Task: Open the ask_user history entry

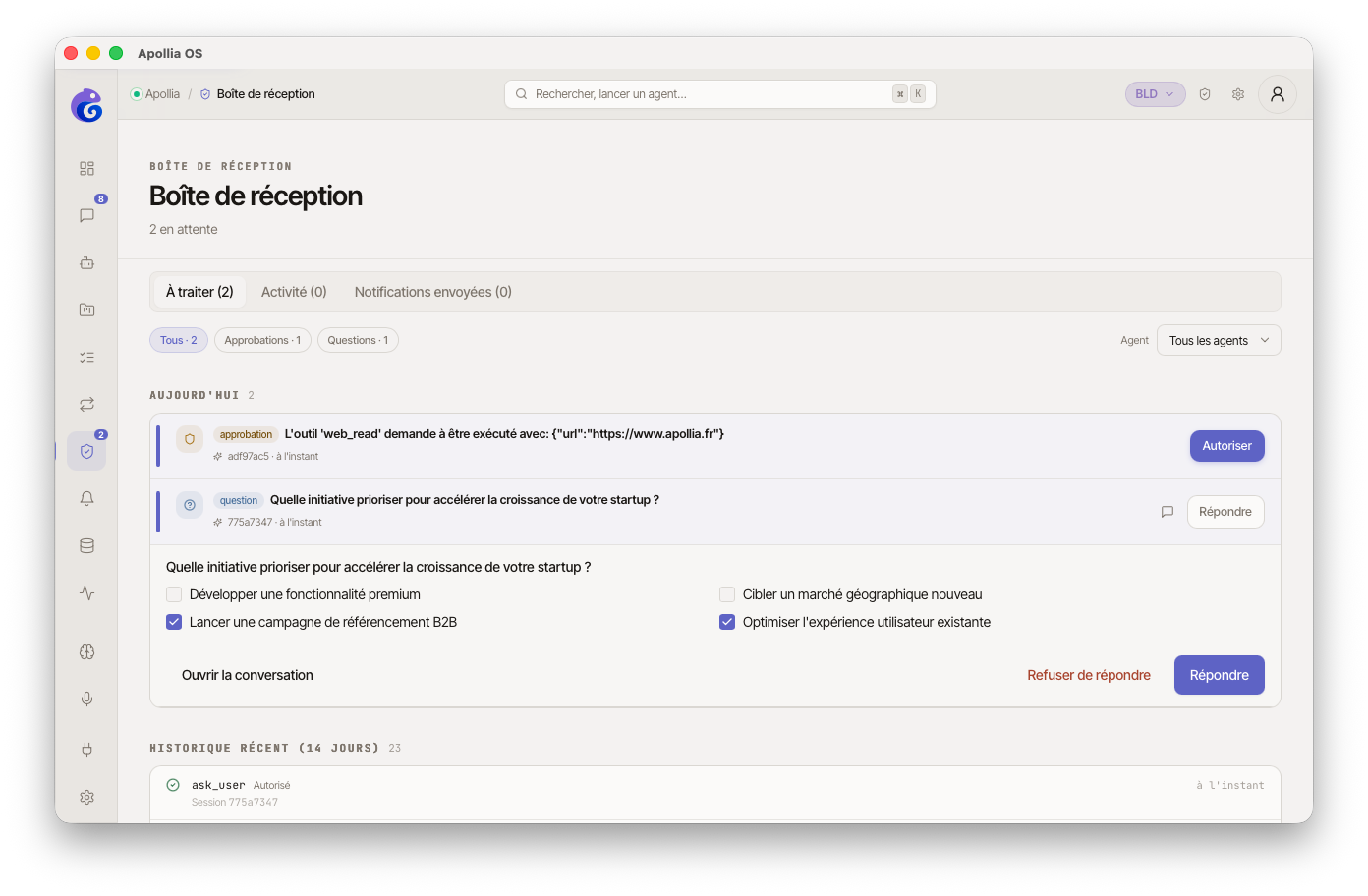Action: [x=715, y=793]
